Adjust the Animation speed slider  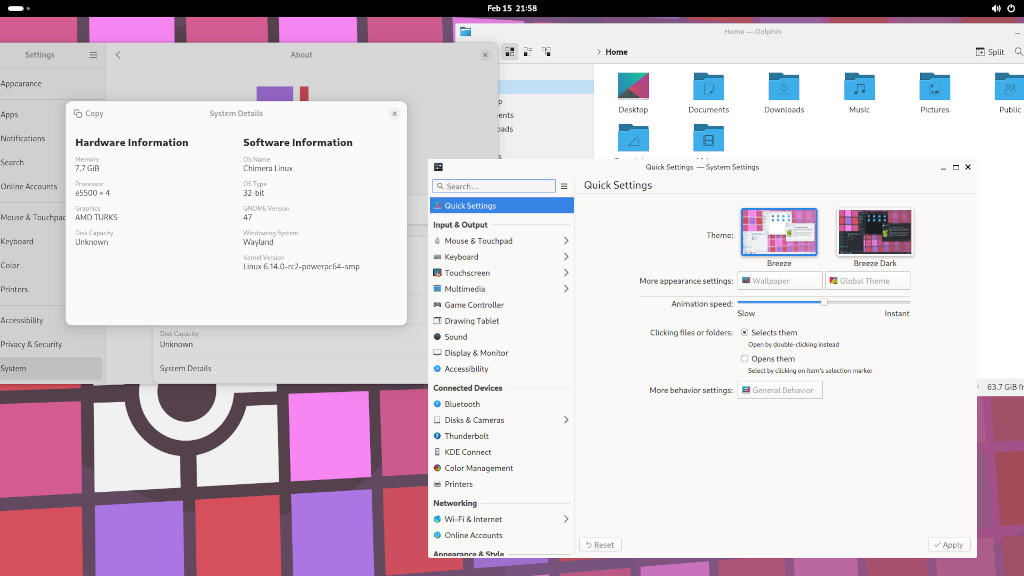coord(824,302)
